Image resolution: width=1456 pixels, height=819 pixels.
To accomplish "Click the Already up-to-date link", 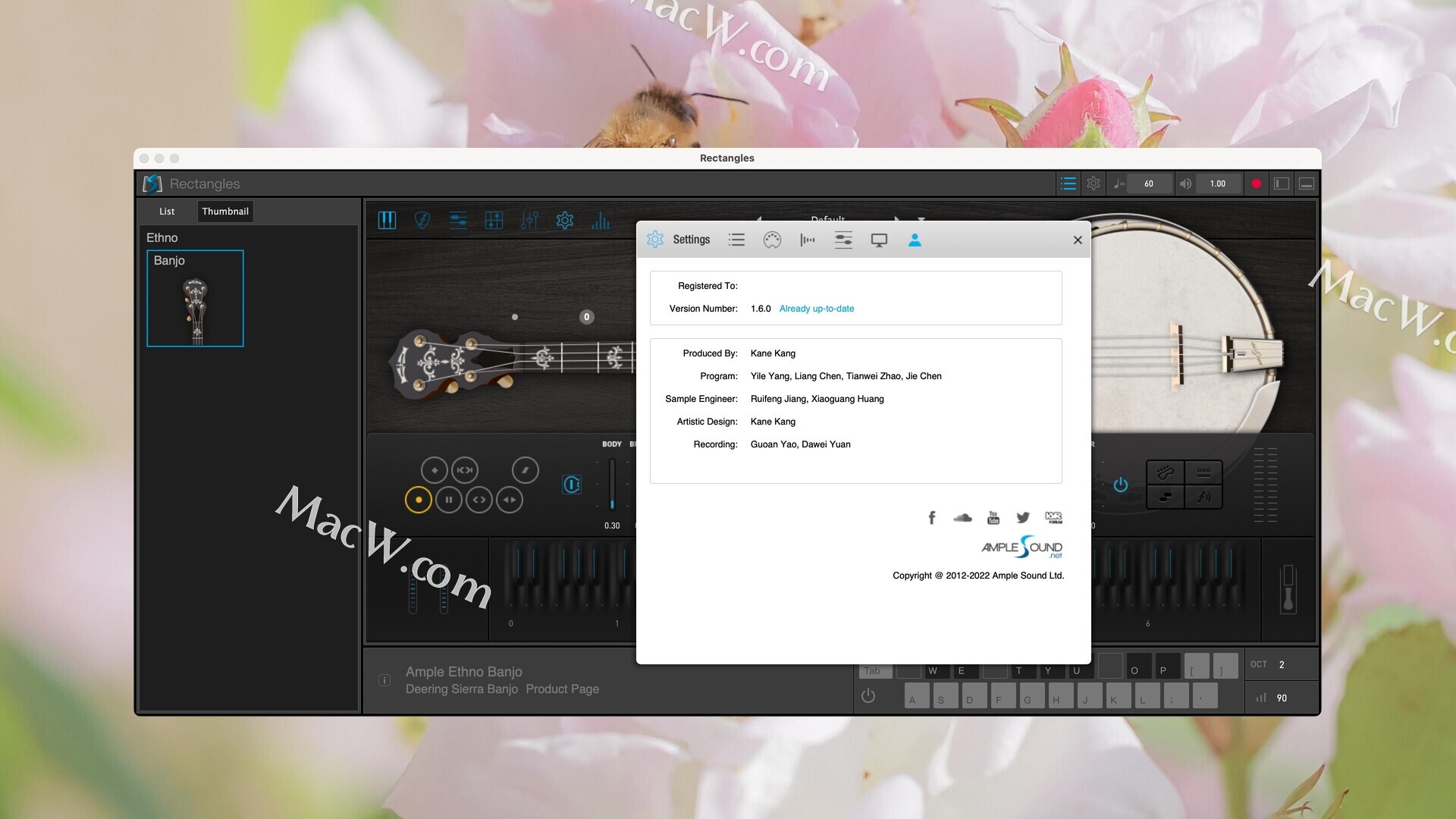I will click(x=816, y=309).
